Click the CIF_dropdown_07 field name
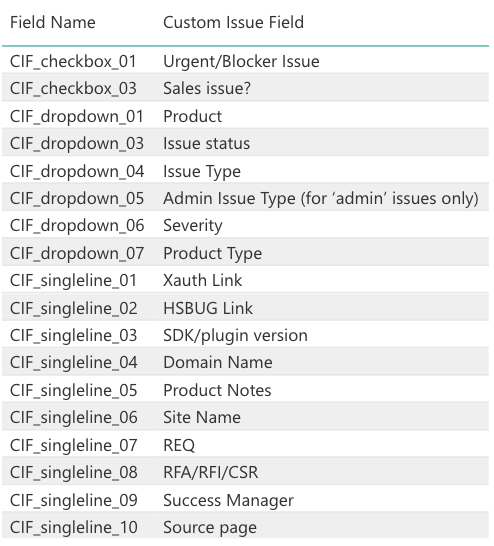The height and width of the screenshot is (546, 494). (x=77, y=253)
